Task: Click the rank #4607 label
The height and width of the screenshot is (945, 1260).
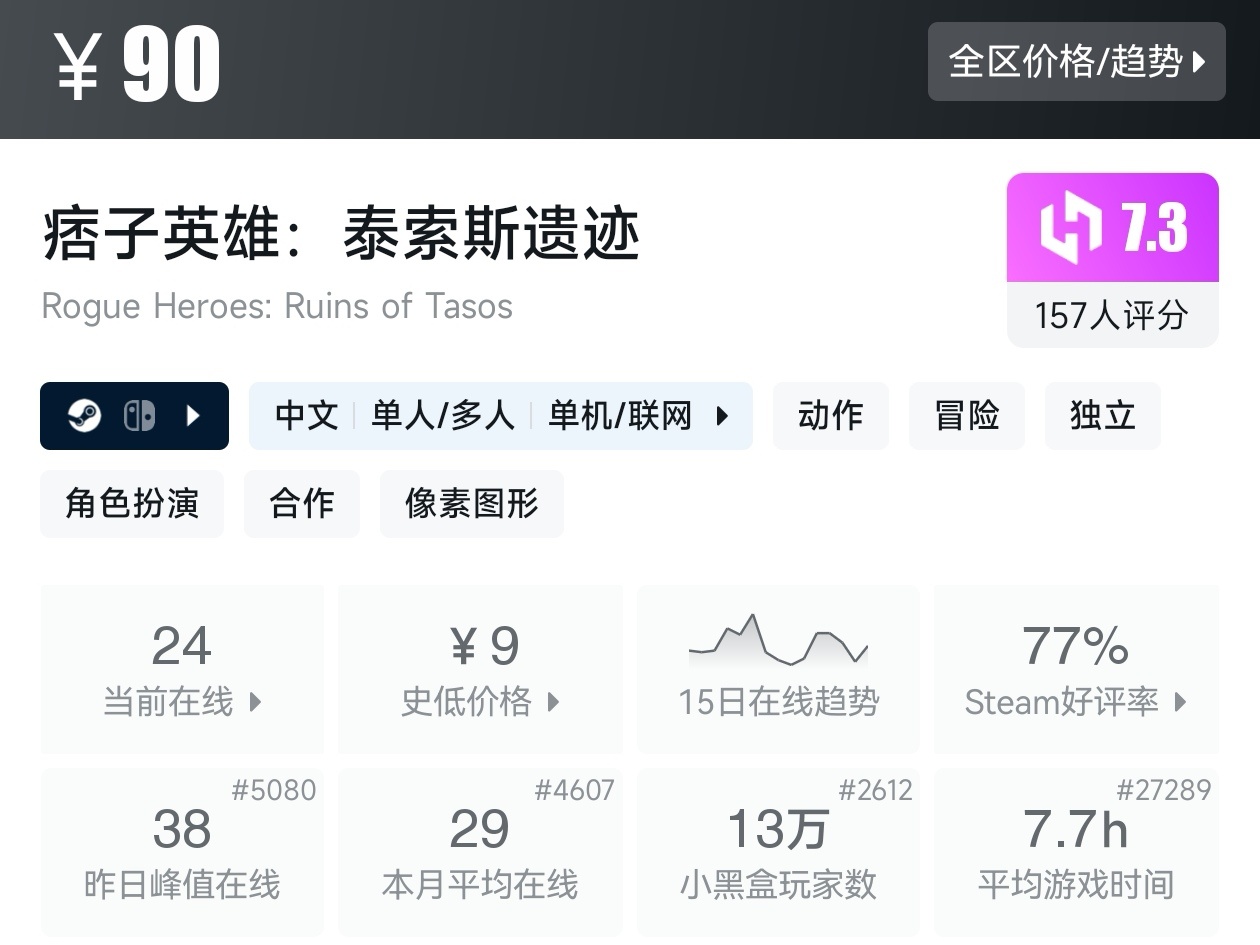Action: [574, 791]
